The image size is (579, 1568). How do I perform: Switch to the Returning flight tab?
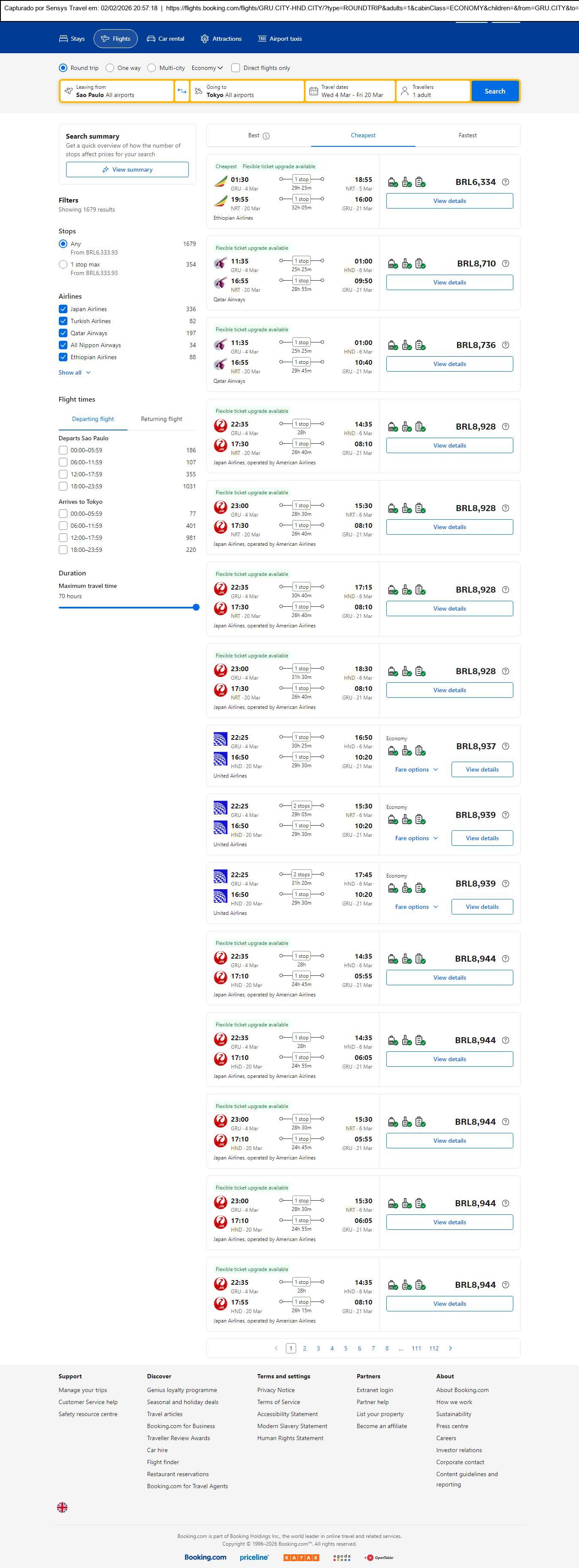(x=161, y=419)
